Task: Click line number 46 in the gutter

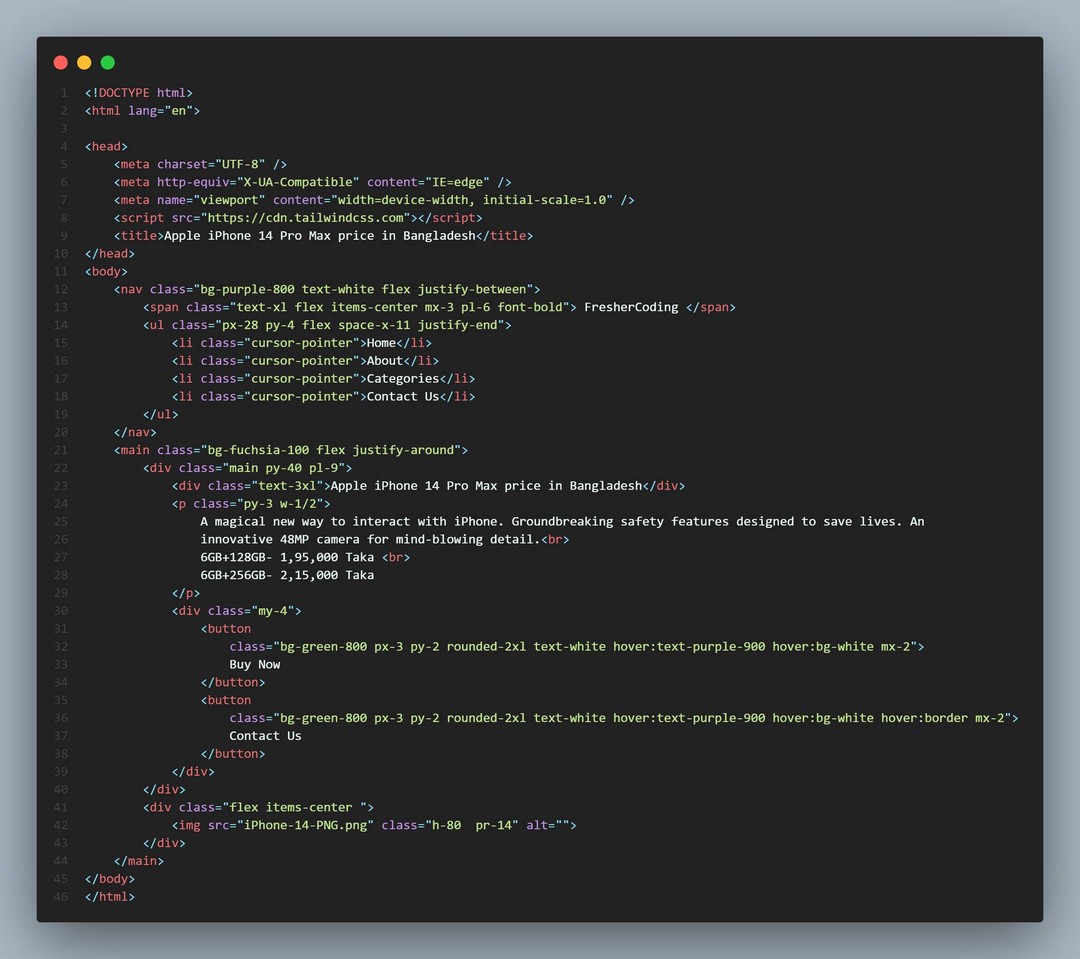Action: pyautogui.click(x=61, y=898)
